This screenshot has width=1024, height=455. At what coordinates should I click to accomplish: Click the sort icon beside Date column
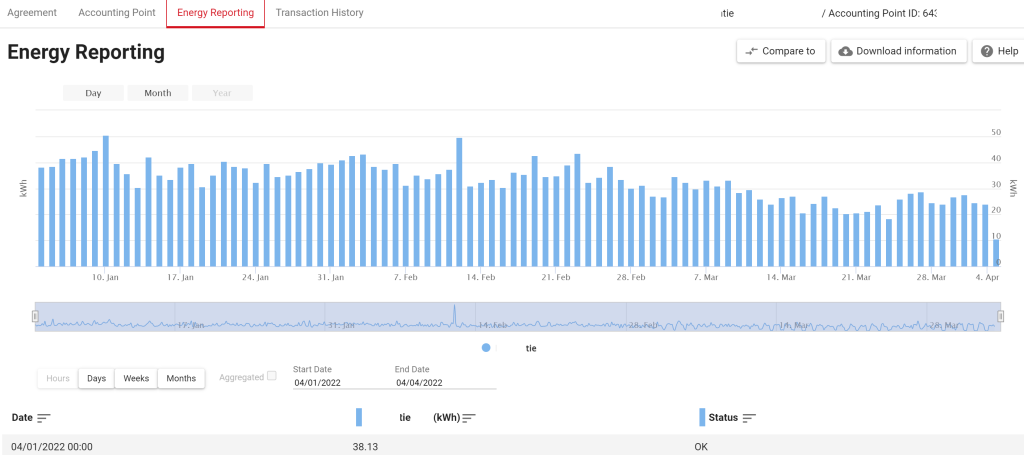point(44,417)
